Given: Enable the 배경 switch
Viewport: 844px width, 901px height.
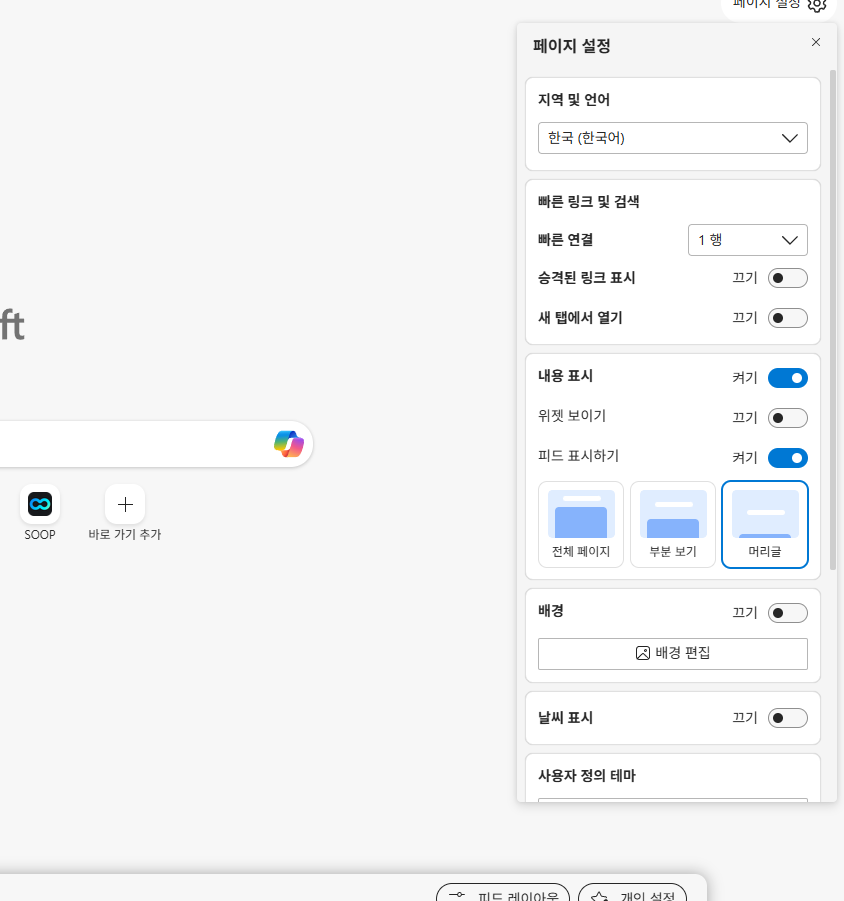Looking at the screenshot, I should 788,613.
